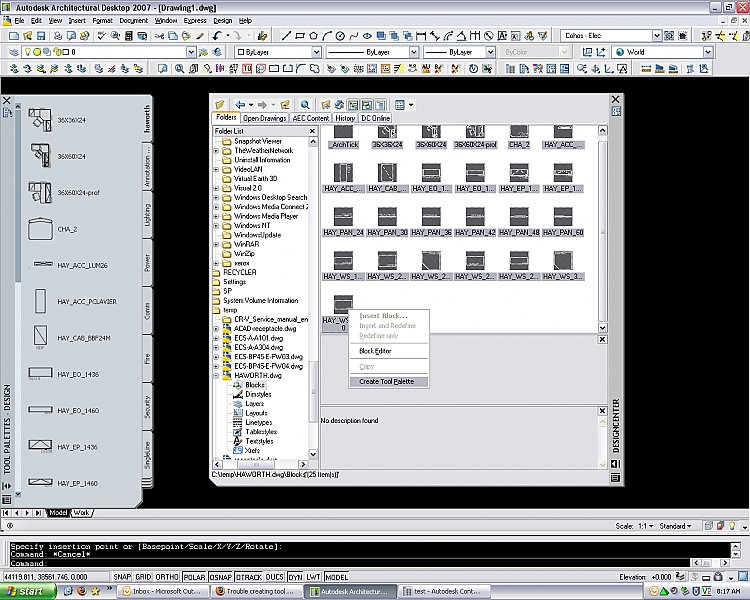Toggle DesignCenter Tree View
750x600 pixels.
353,104
